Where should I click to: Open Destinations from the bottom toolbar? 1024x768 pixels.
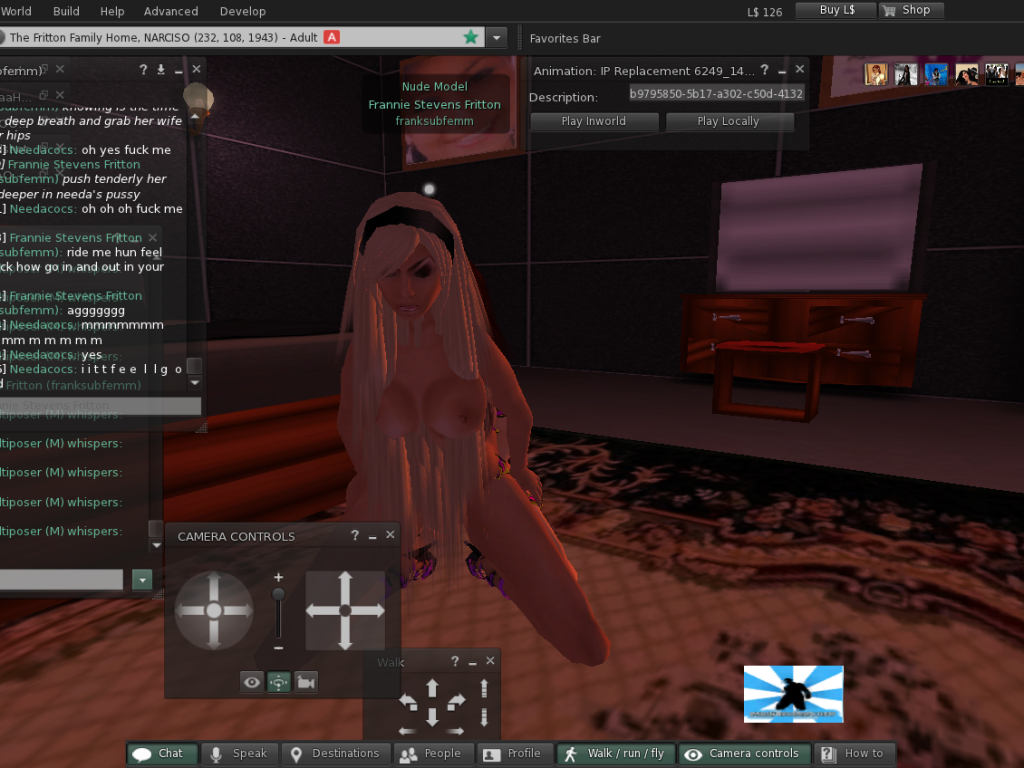point(335,754)
